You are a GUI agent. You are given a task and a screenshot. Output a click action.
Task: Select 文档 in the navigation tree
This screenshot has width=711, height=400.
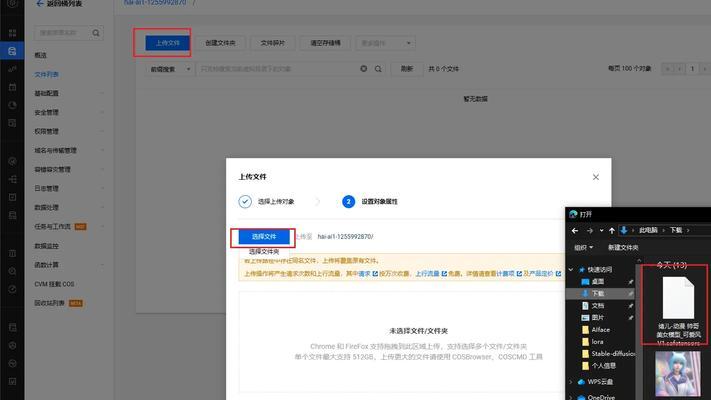[598, 306]
